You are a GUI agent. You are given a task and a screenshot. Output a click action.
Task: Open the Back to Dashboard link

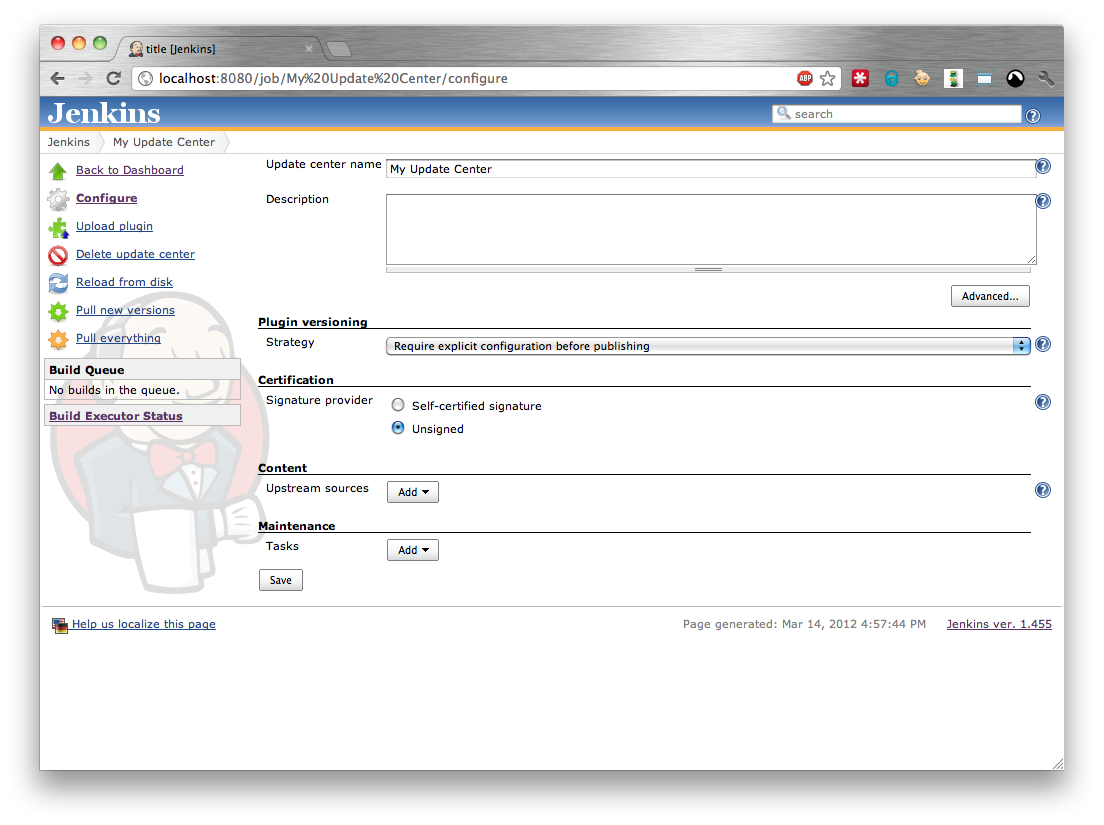(x=130, y=170)
